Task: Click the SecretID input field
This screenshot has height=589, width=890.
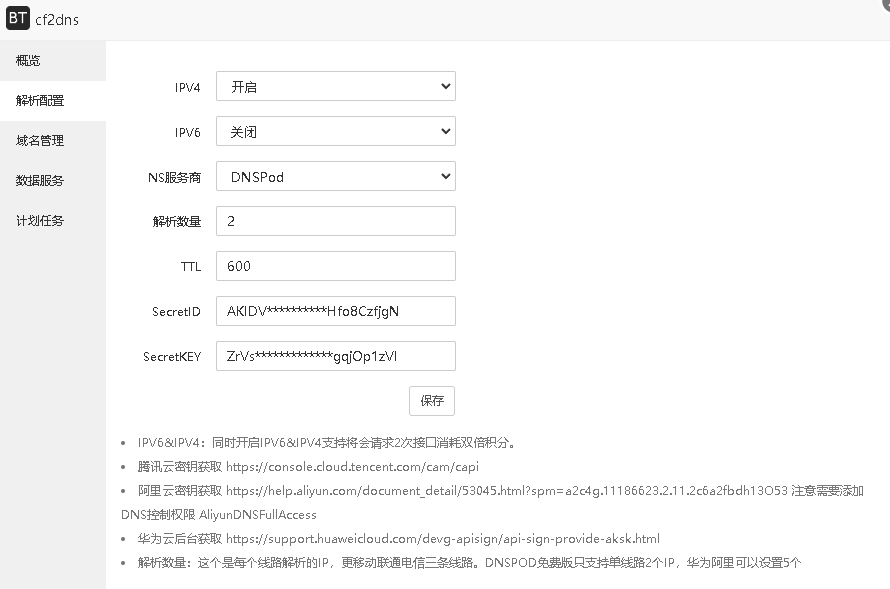Action: pos(335,311)
